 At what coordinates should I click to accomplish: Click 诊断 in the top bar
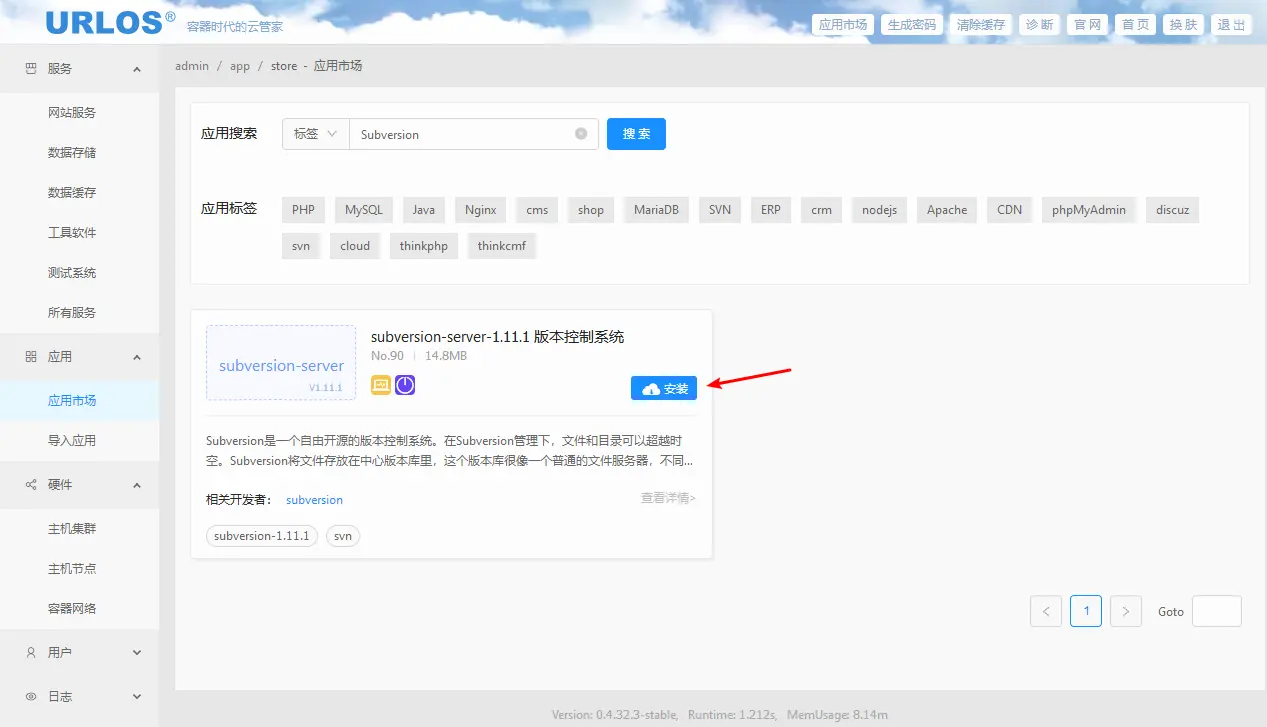[1040, 25]
